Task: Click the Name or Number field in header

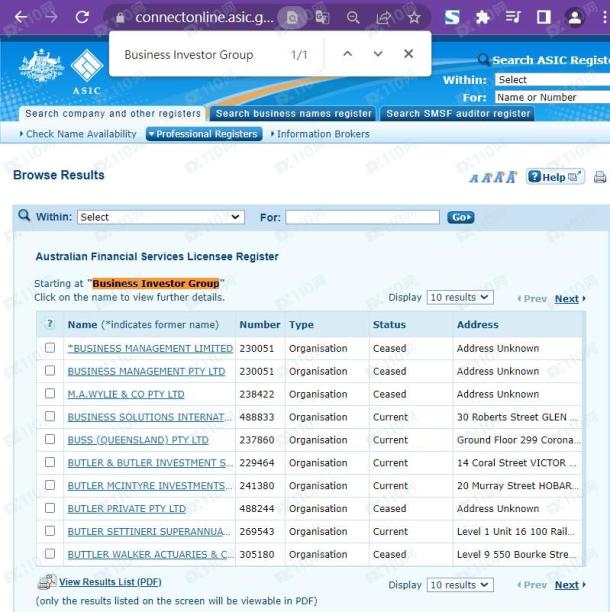Action: (x=552, y=97)
